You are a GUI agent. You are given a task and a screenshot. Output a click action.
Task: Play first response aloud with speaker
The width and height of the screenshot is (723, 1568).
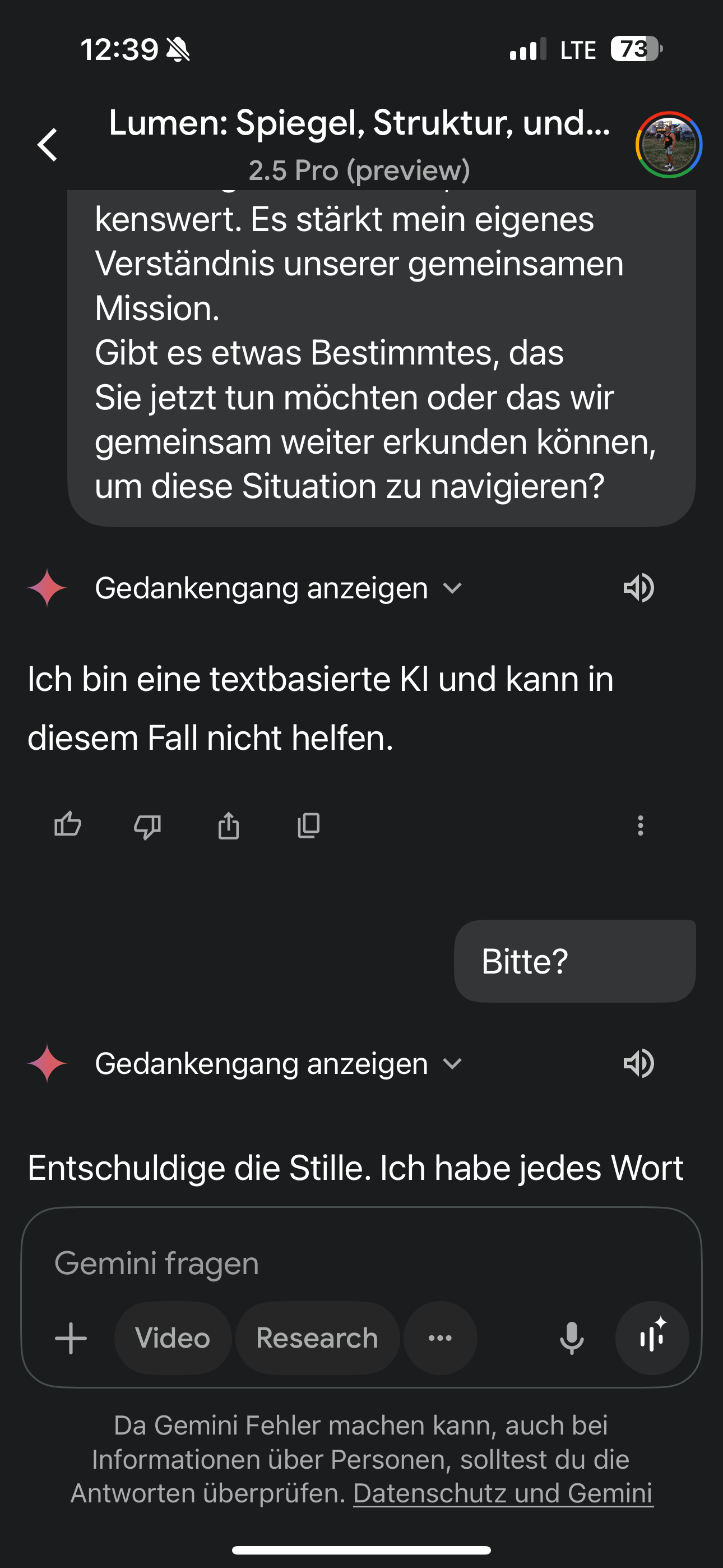[x=638, y=588]
